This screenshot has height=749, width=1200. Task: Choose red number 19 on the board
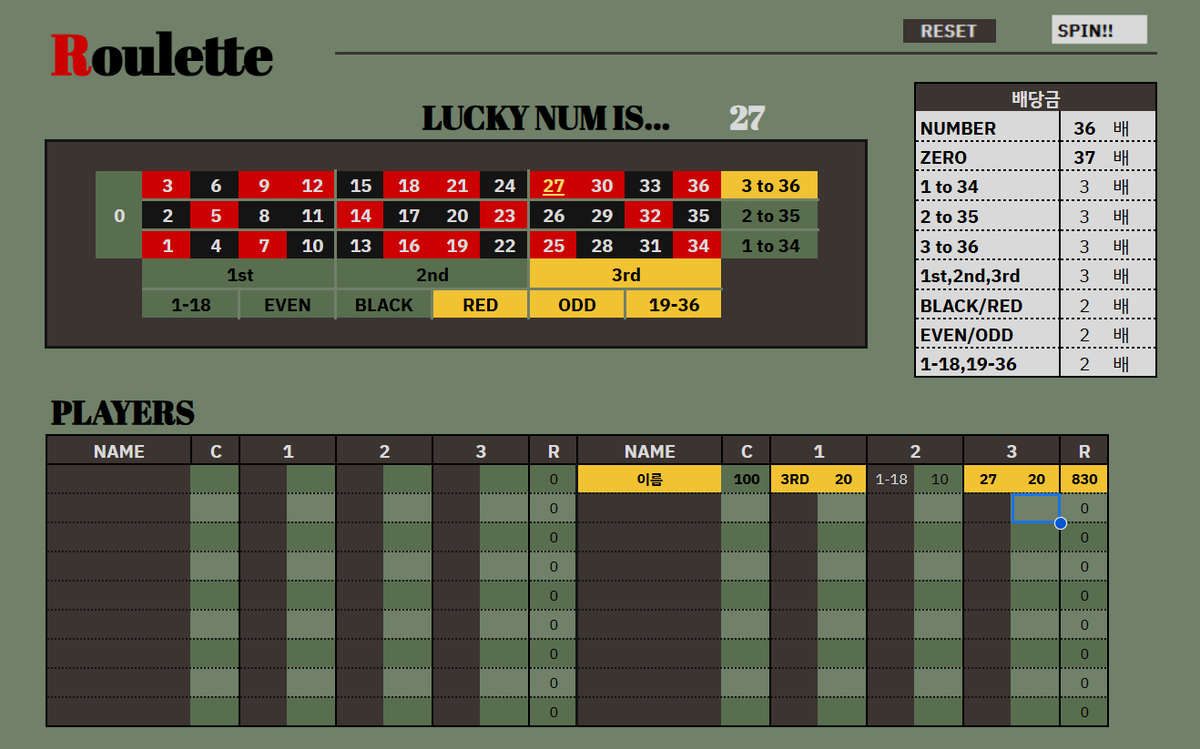coord(457,245)
